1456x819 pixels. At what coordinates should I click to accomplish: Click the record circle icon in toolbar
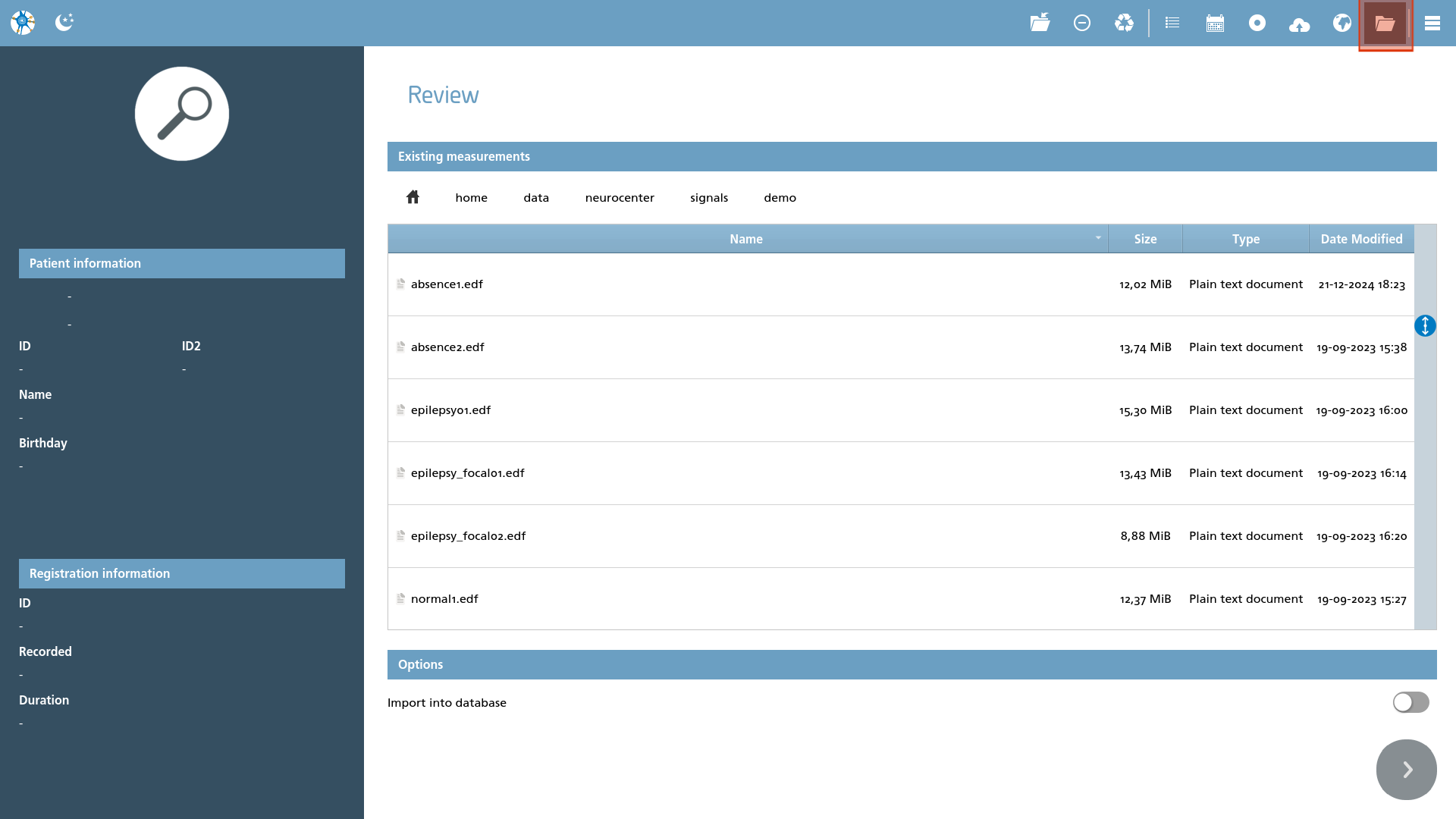1257,23
